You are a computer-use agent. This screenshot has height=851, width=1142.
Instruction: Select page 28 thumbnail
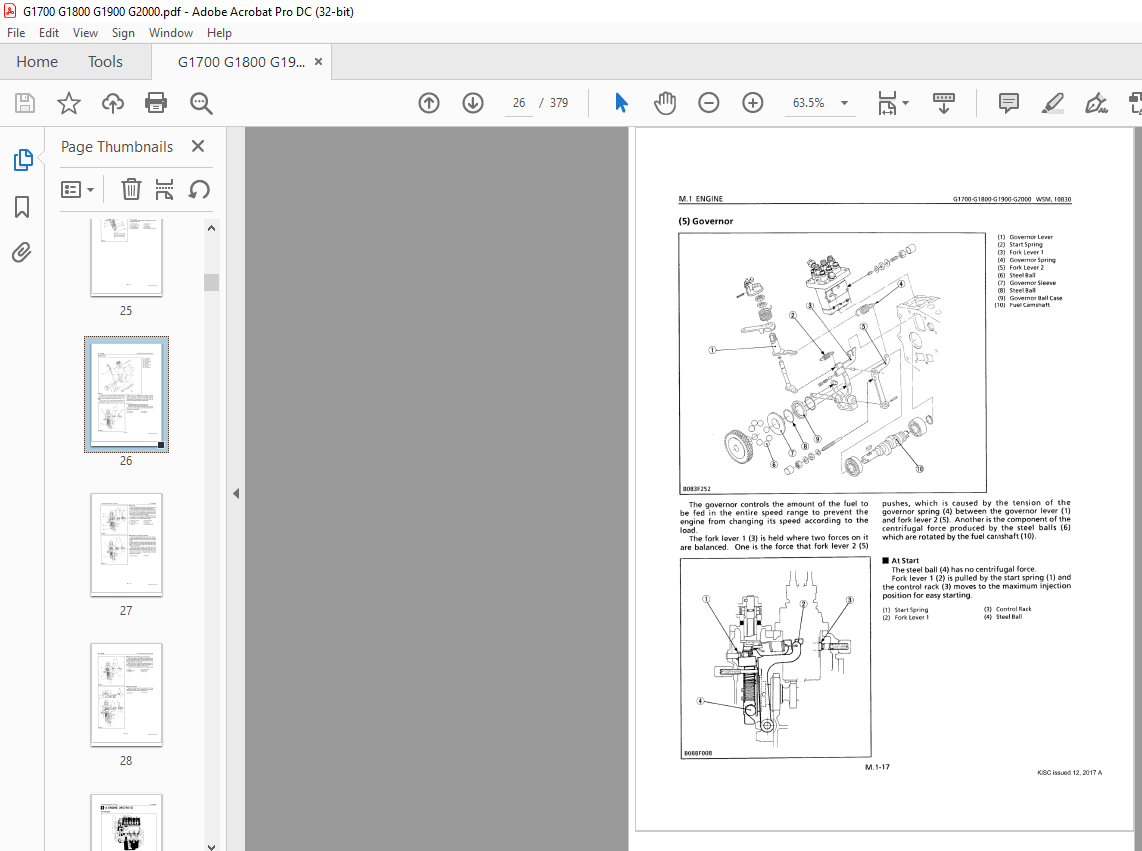pyautogui.click(x=126, y=694)
